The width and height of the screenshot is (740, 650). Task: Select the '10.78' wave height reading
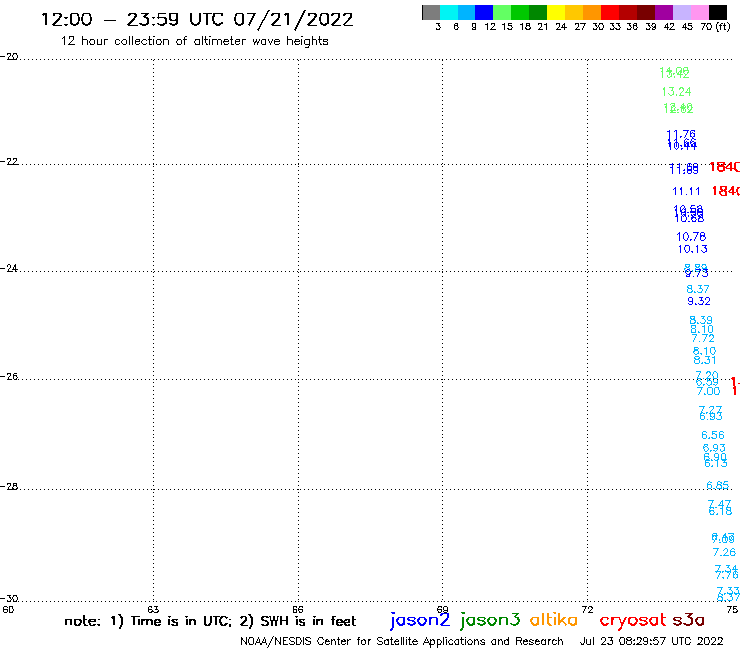tap(691, 236)
